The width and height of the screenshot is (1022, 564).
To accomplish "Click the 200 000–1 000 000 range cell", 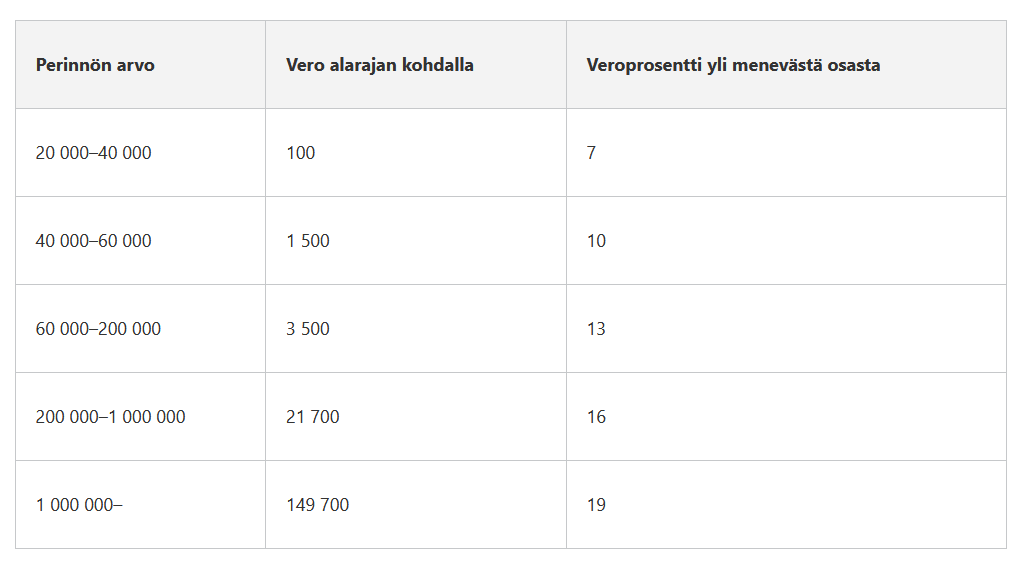I will (x=110, y=417).
